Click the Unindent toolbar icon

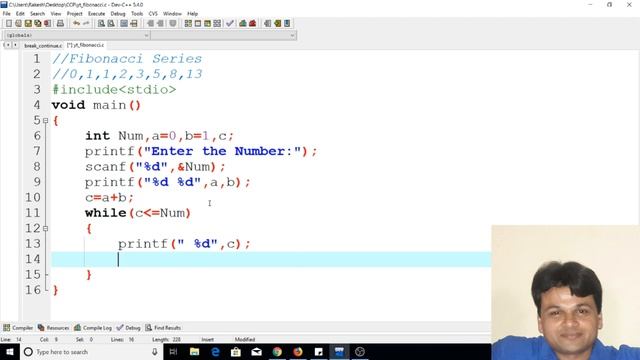coord(160,24)
